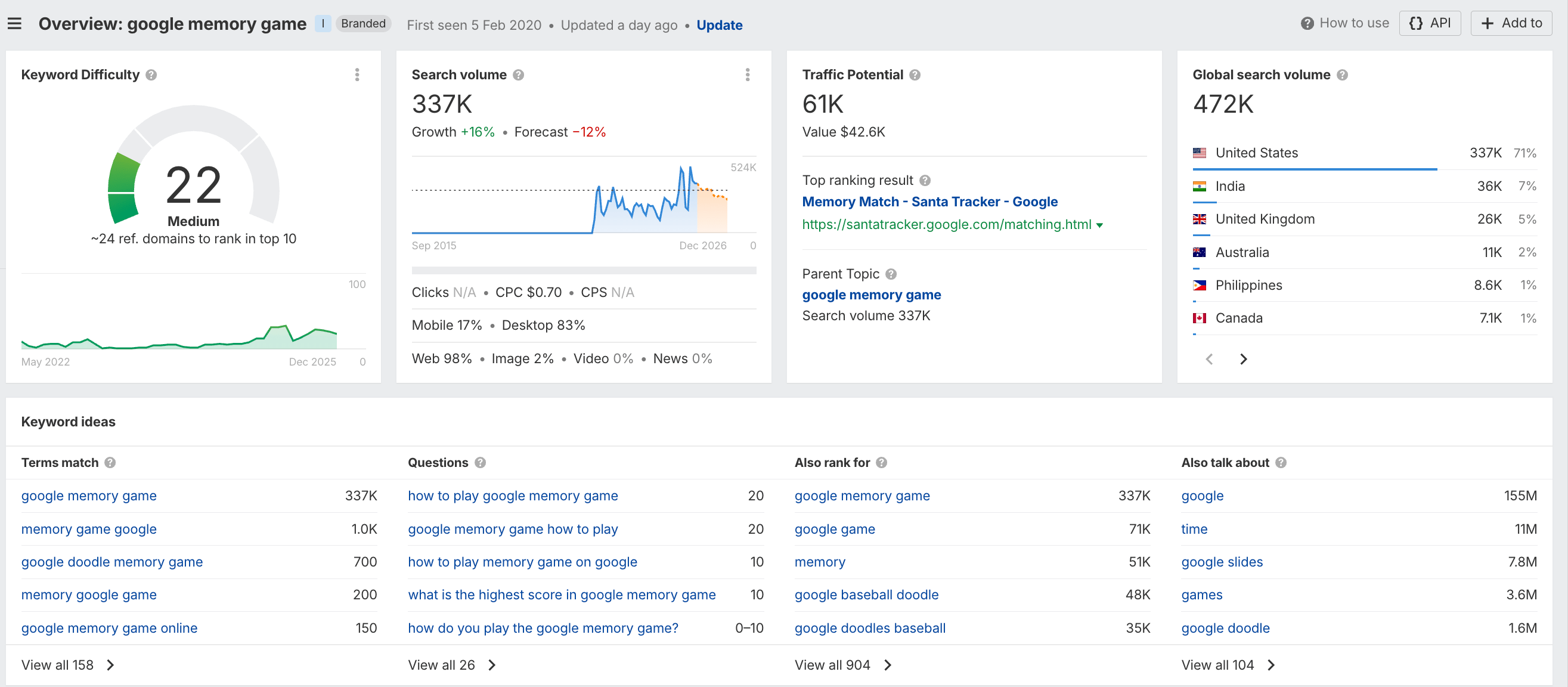Open Keyword Difficulty card three-dot menu
The image size is (1568, 687).
[x=357, y=75]
